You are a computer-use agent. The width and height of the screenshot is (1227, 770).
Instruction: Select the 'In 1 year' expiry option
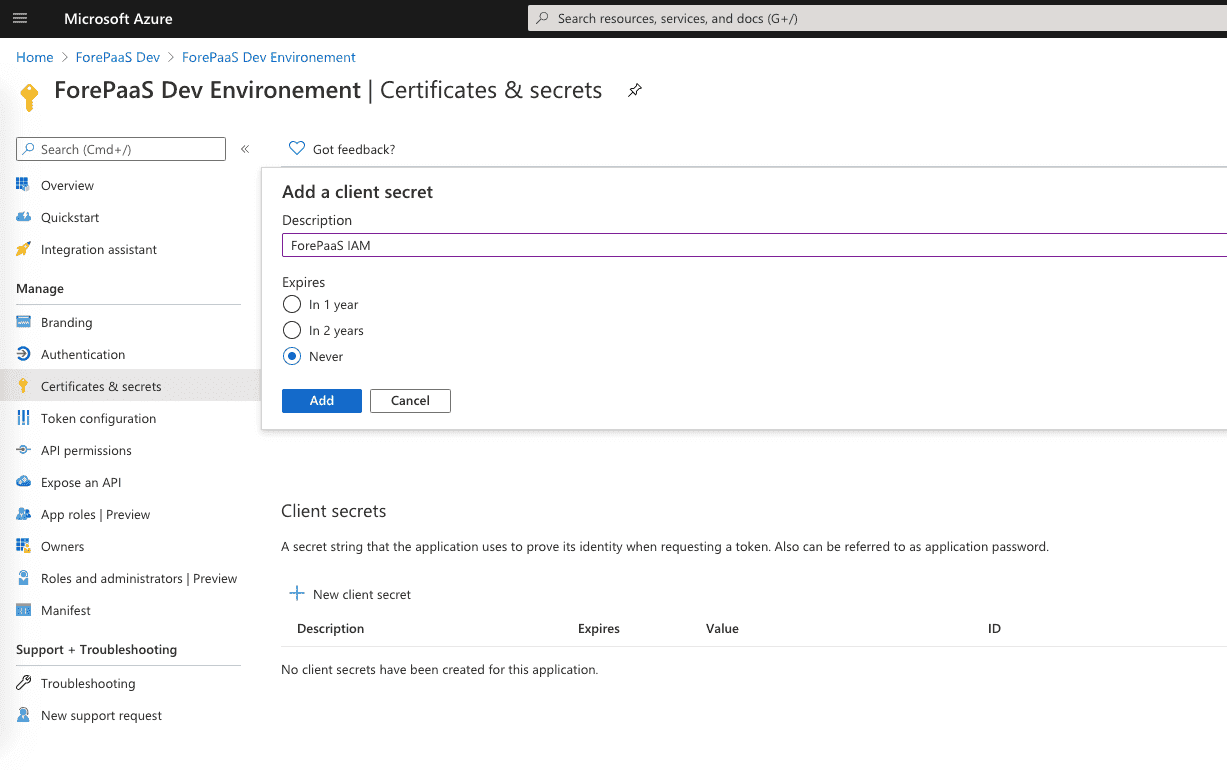click(x=292, y=304)
